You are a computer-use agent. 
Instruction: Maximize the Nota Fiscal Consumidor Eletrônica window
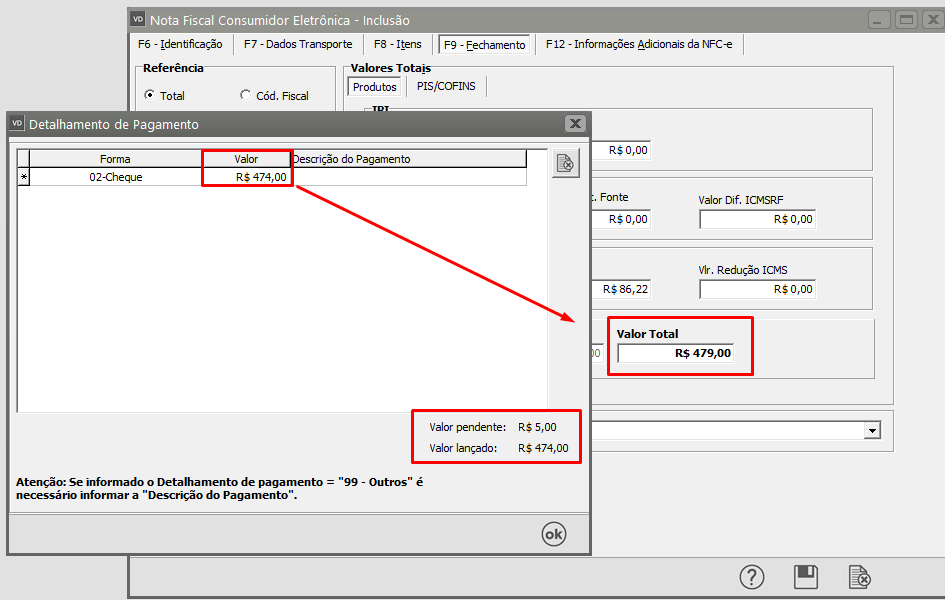pyautogui.click(x=906, y=19)
